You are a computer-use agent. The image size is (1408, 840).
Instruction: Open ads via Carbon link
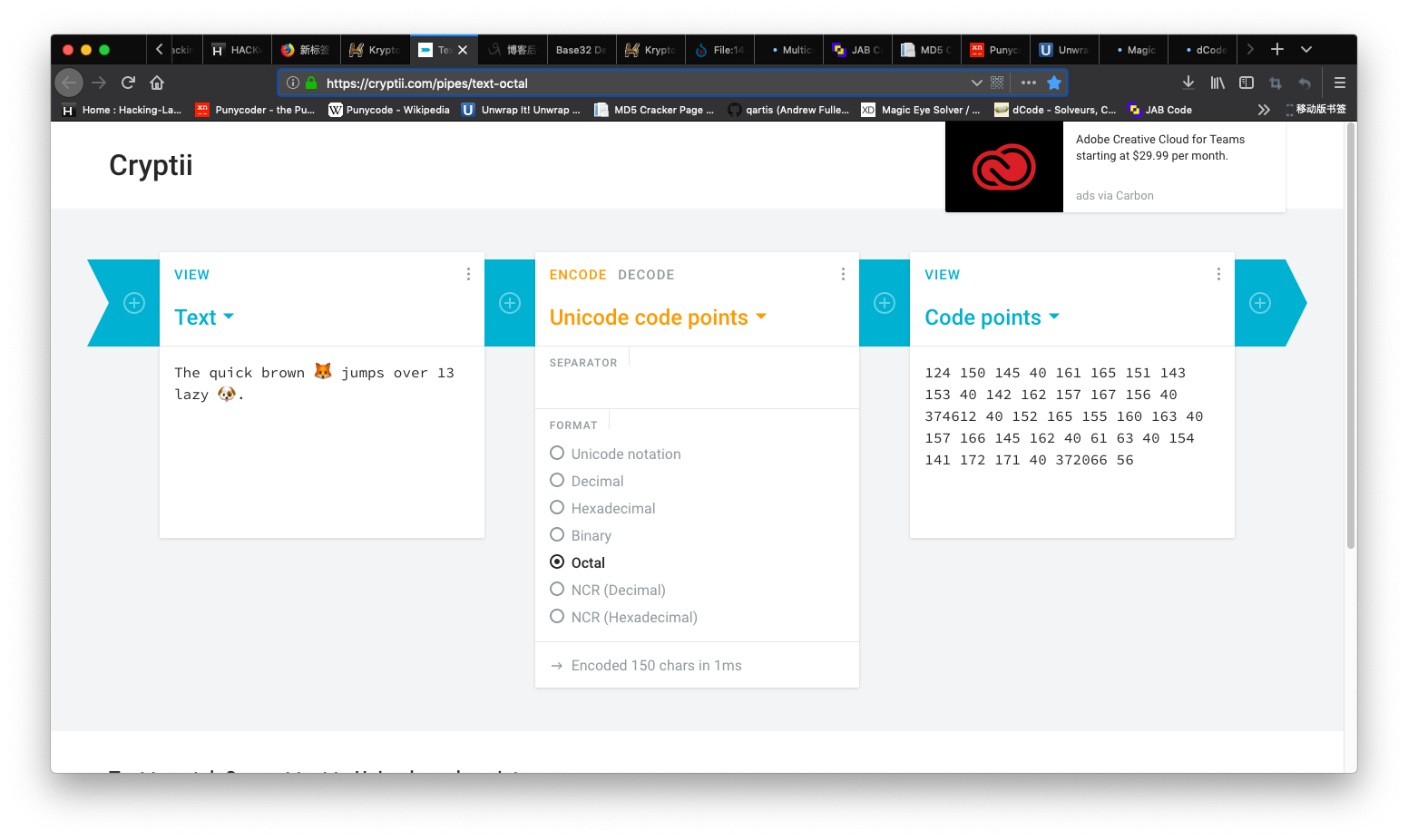pos(1115,196)
